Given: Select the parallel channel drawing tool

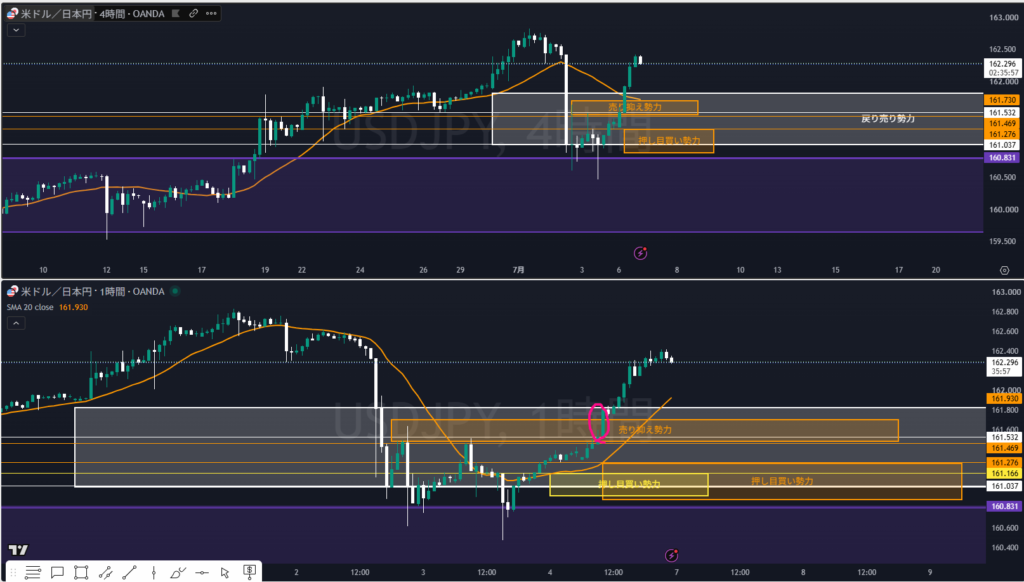Looking at the screenshot, I should [105, 573].
